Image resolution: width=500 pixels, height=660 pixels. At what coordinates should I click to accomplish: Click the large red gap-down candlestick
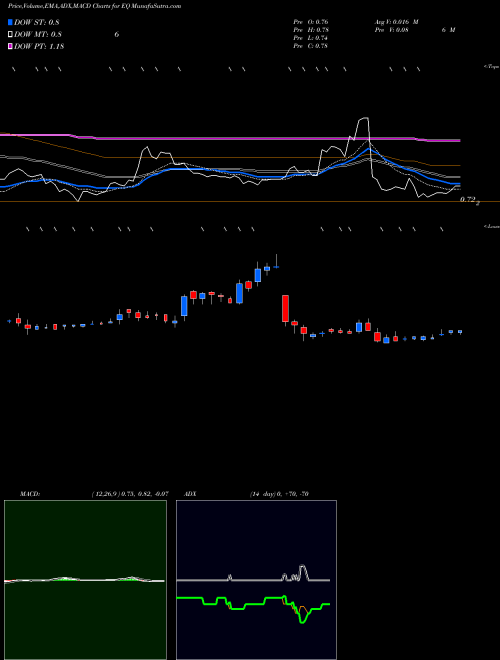pyautogui.click(x=285, y=309)
